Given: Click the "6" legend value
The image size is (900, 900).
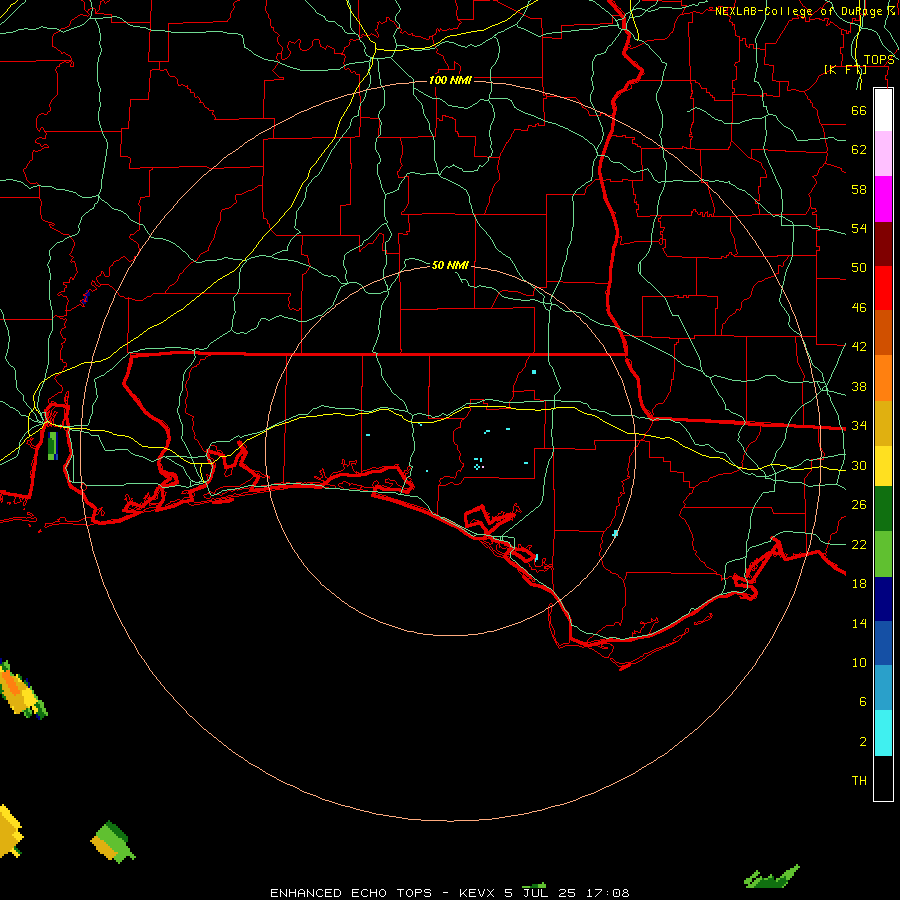Looking at the screenshot, I should pyautogui.click(x=862, y=702).
